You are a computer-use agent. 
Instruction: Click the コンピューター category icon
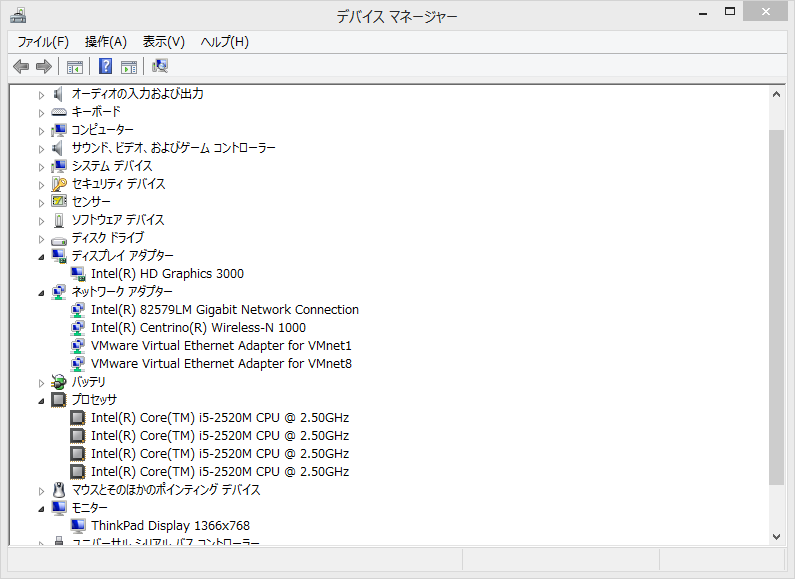tap(59, 130)
